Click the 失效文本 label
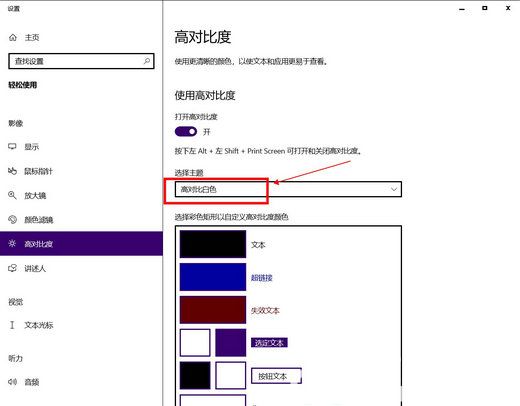 pyautogui.click(x=265, y=310)
